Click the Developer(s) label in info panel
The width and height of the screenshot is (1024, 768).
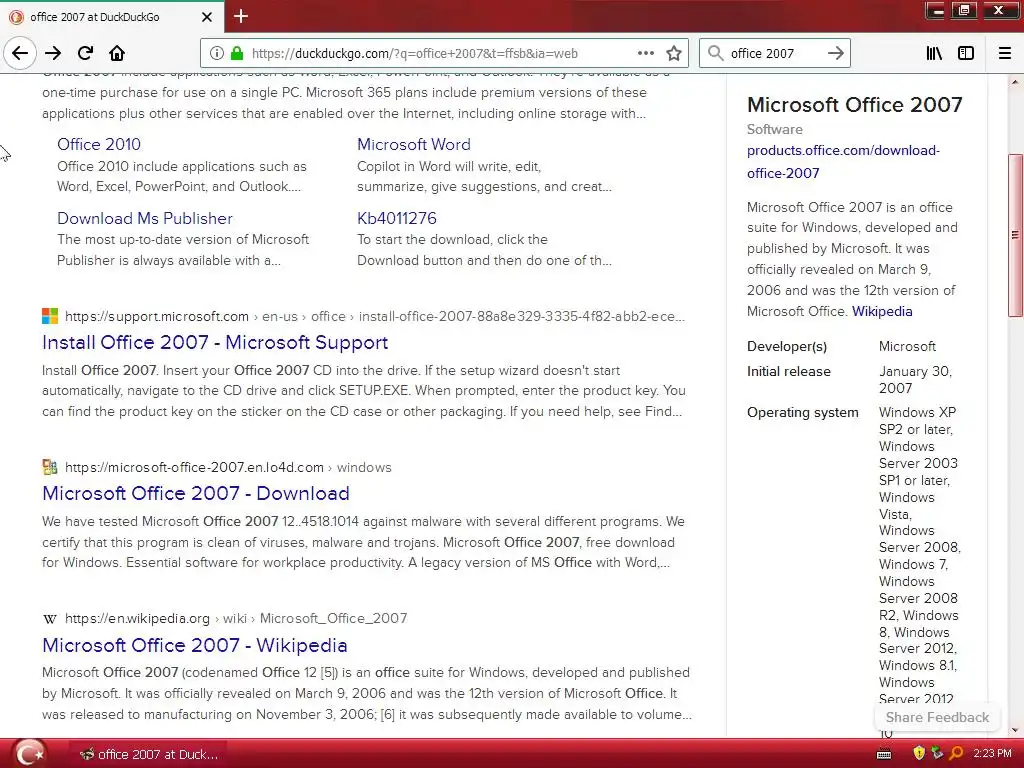[x=787, y=347]
